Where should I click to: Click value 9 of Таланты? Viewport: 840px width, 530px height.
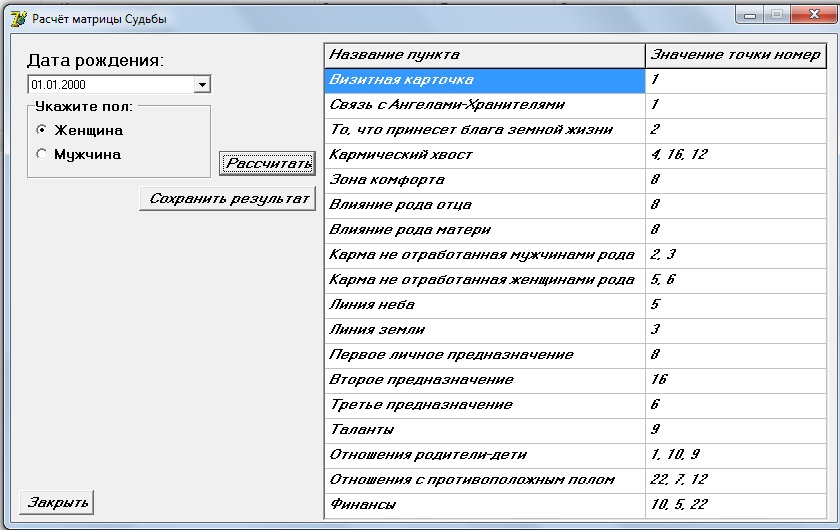pos(736,430)
